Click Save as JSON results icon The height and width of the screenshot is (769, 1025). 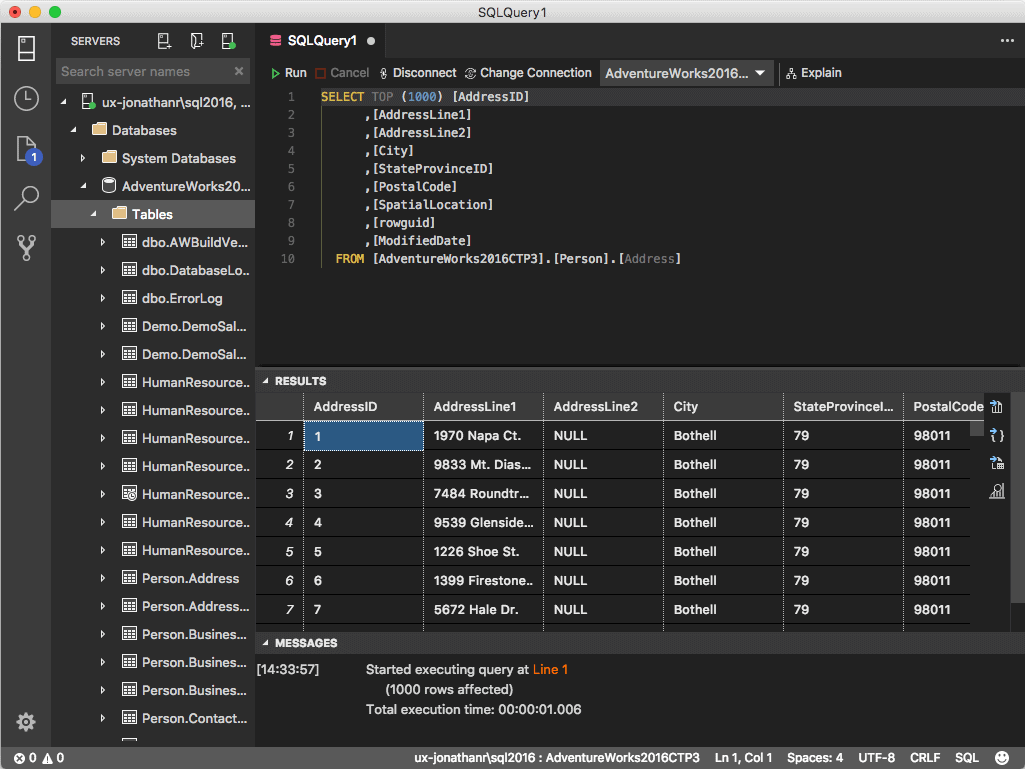point(996,435)
